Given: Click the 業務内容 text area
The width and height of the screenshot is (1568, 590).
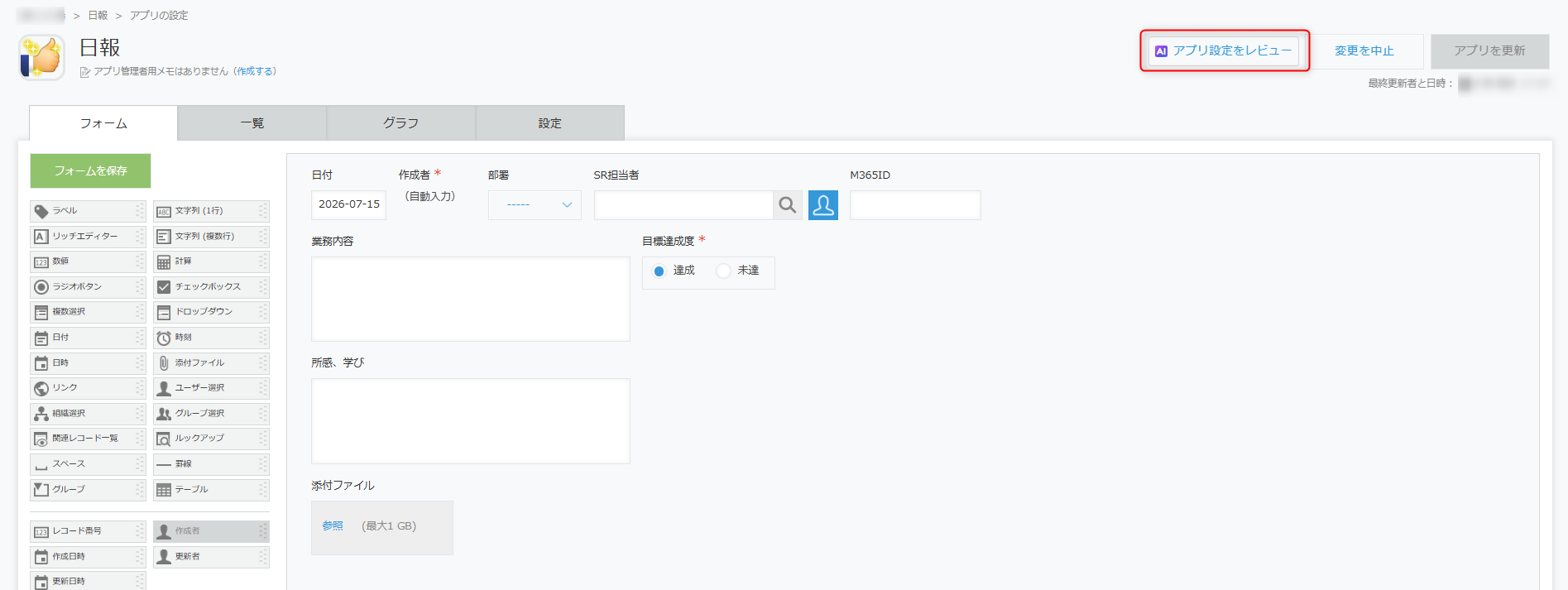Looking at the screenshot, I should pos(471,299).
